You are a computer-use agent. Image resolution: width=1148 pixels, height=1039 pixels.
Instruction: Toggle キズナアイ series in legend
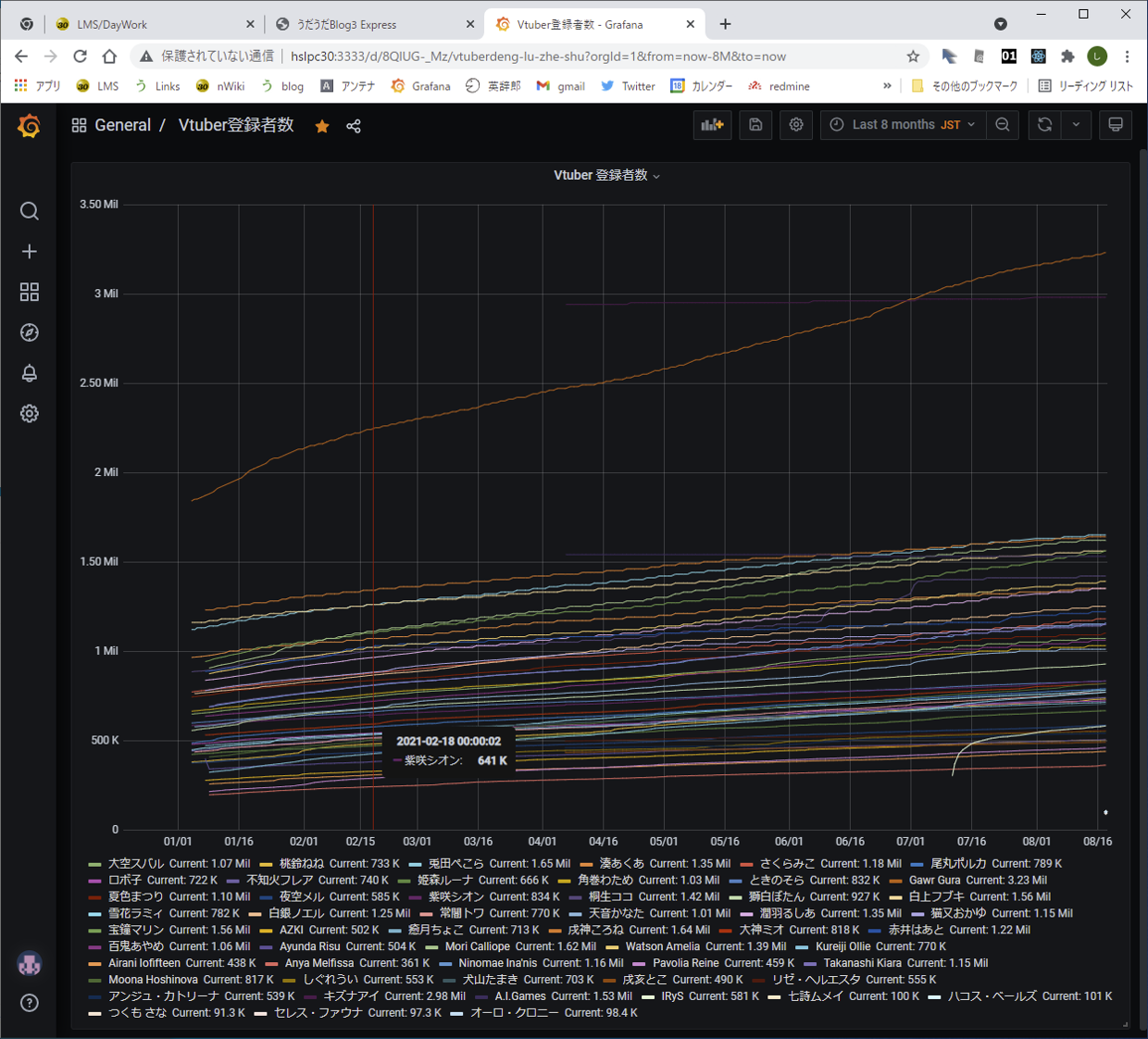point(351,996)
